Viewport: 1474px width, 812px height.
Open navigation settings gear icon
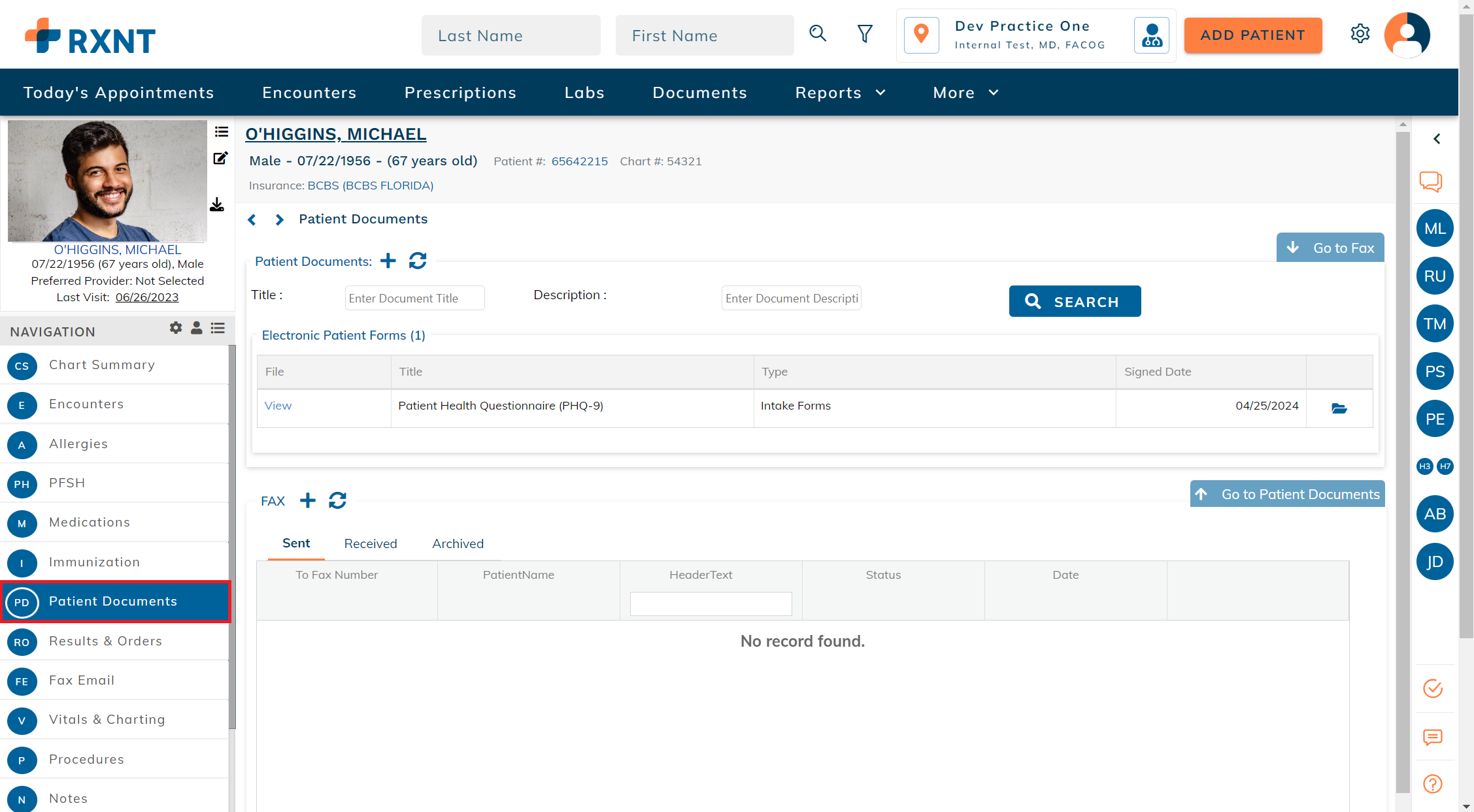tap(176, 328)
